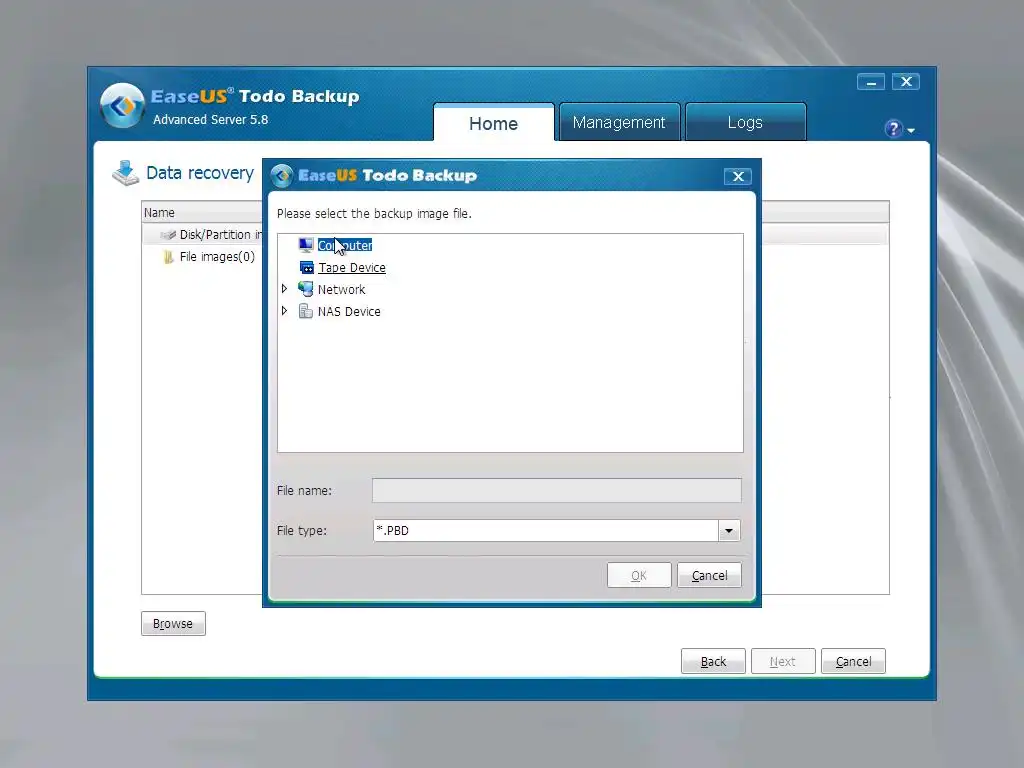Switch to the Management tab
This screenshot has width=1024, height=768.
tap(619, 122)
